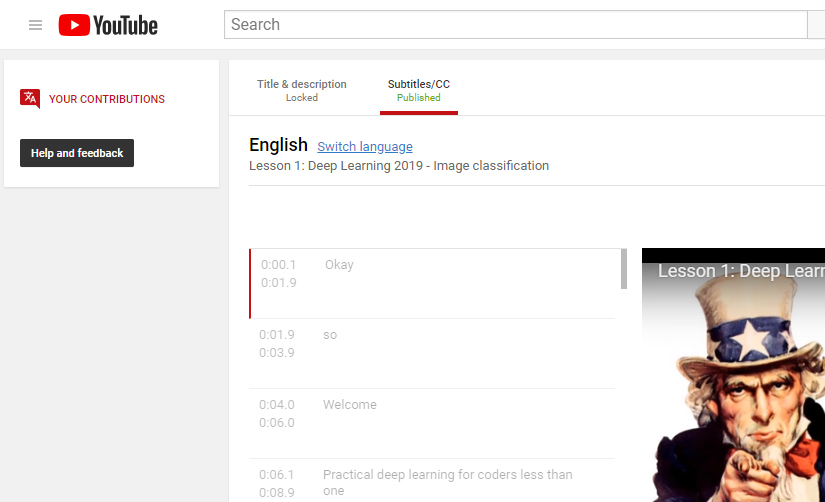Select the 'Welcome' subtitle line
This screenshot has width=825, height=502.
pos(432,424)
